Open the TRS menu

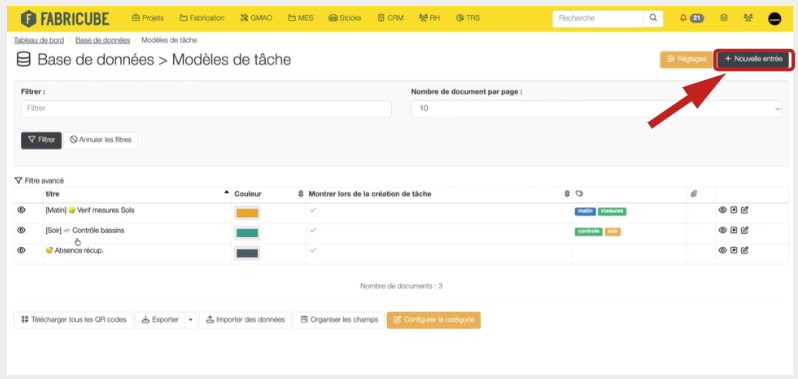pyautogui.click(x=468, y=18)
